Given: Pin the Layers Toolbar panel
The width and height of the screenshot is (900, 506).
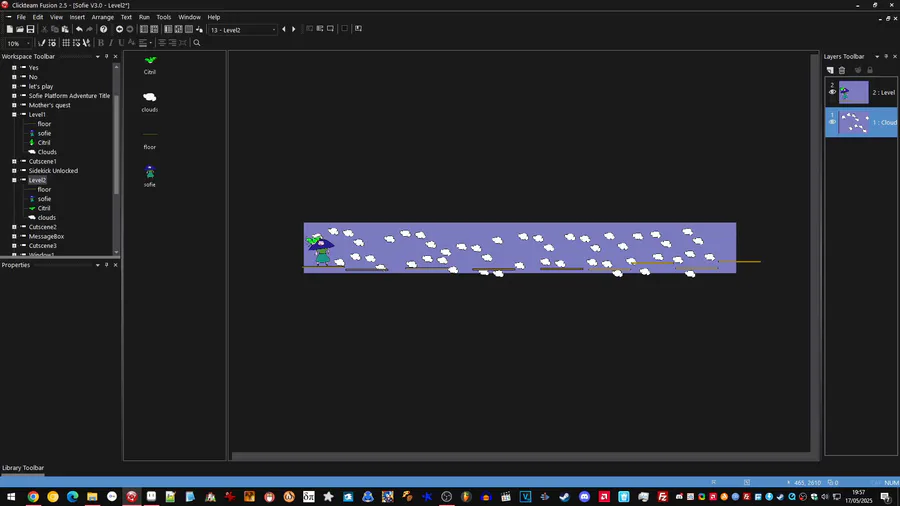Looking at the screenshot, I should click(886, 56).
